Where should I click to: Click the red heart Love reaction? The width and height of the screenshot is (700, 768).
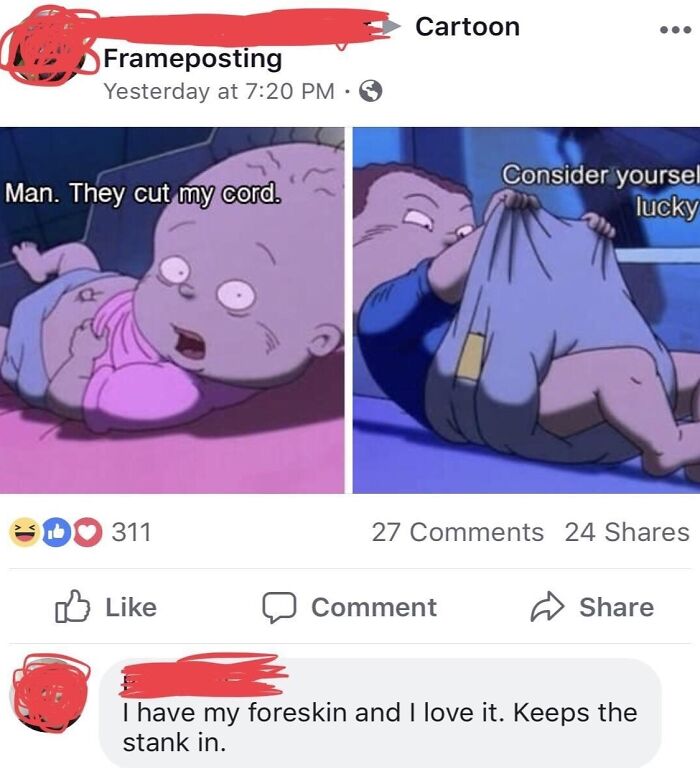(x=88, y=532)
